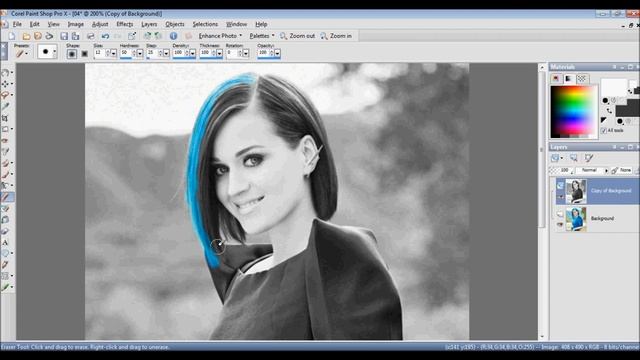The height and width of the screenshot is (360, 640).
Task: Click the vertical scrollbar down arrow
Action: (x=542, y=337)
